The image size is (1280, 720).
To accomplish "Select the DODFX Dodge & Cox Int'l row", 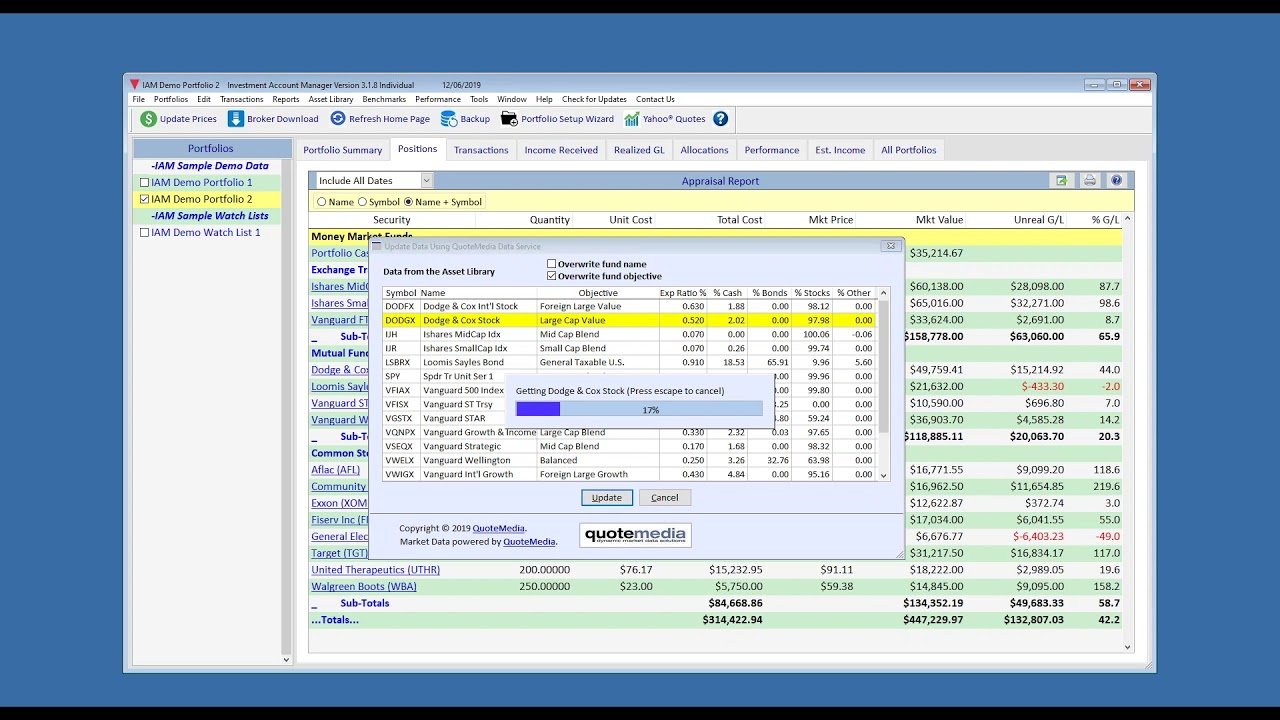I will click(x=629, y=306).
